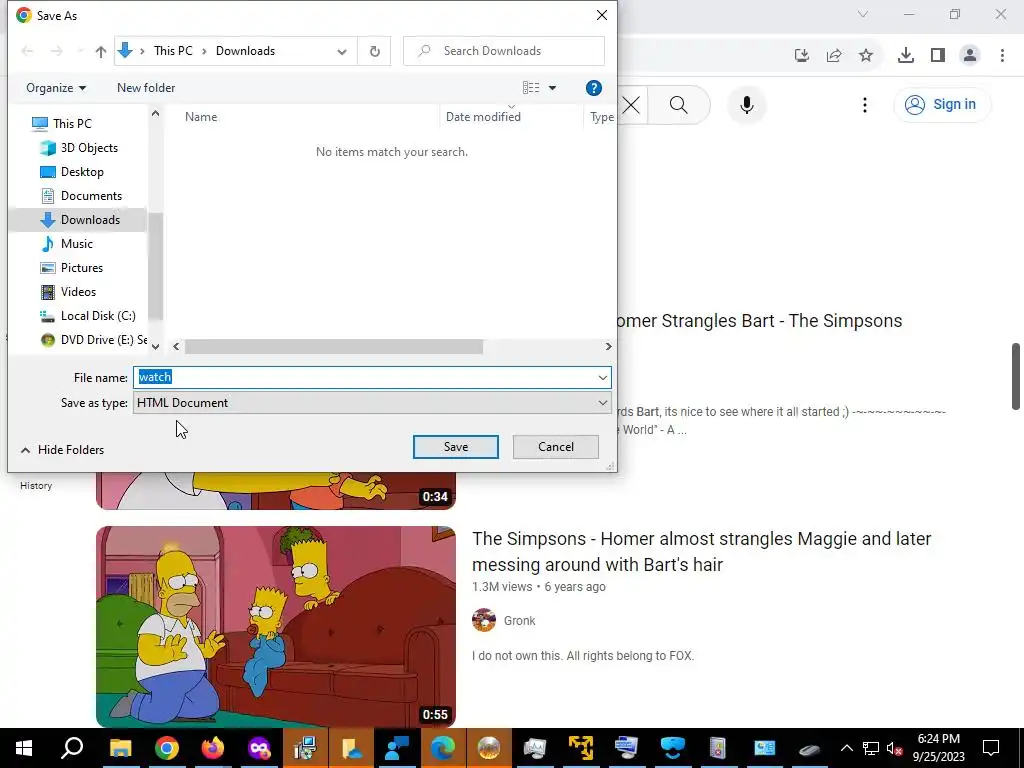The height and width of the screenshot is (768, 1024).
Task: Click the Chrome install/download page icon in toolbar
Action: click(802, 56)
